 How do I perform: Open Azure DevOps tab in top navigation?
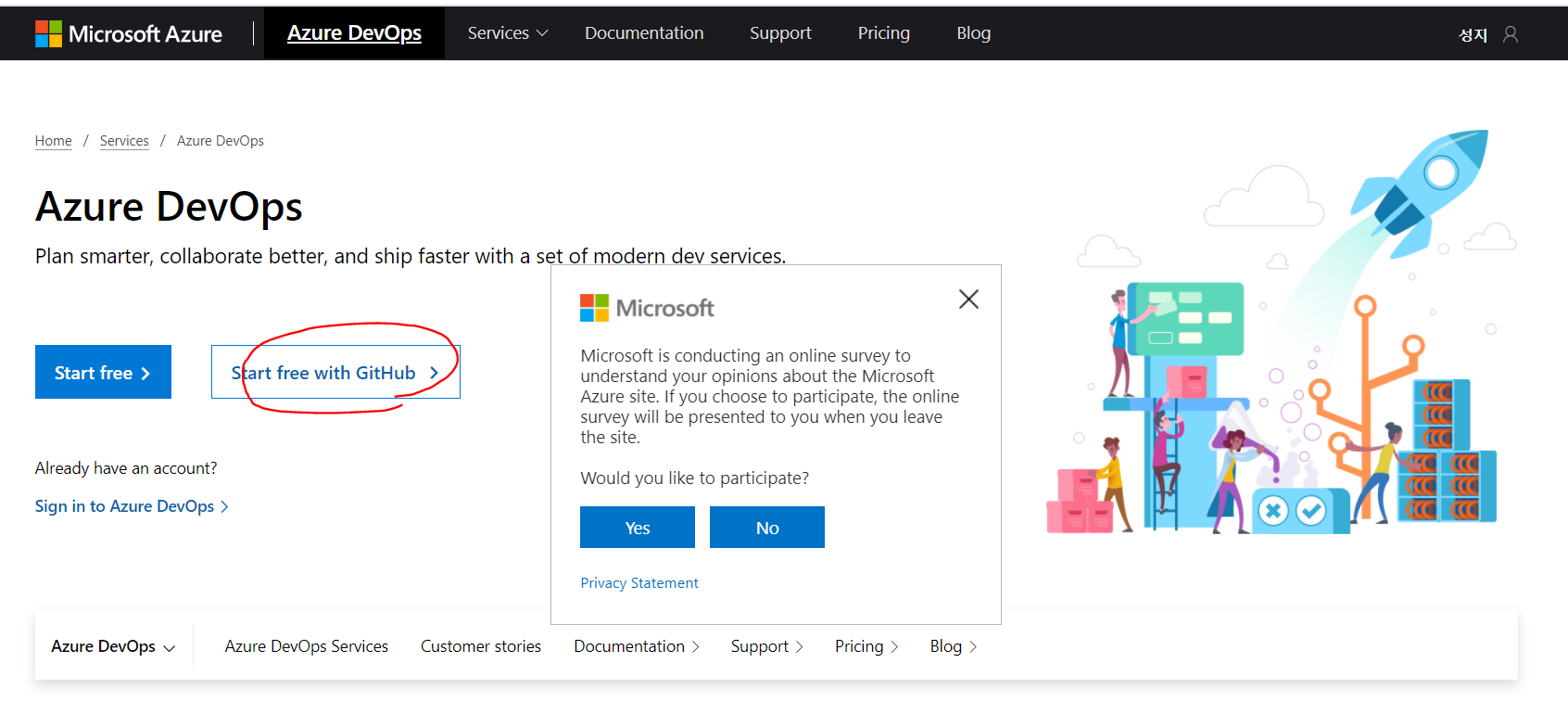pos(354,33)
